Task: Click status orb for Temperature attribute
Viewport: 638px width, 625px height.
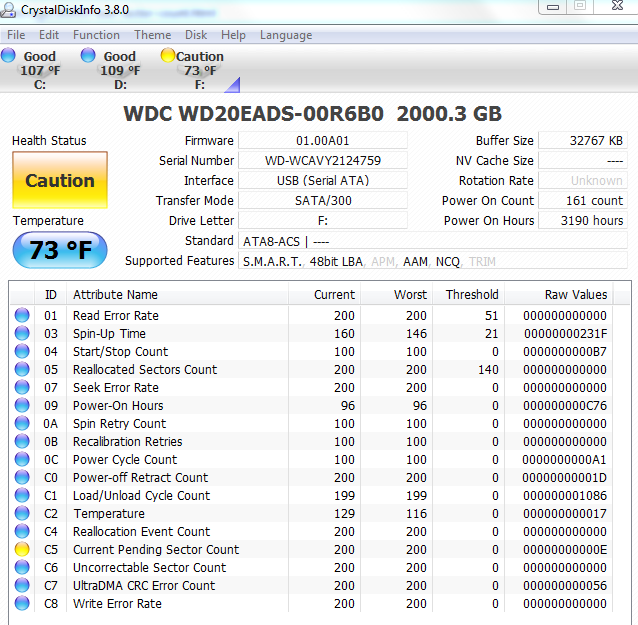Action: click(x=22, y=513)
